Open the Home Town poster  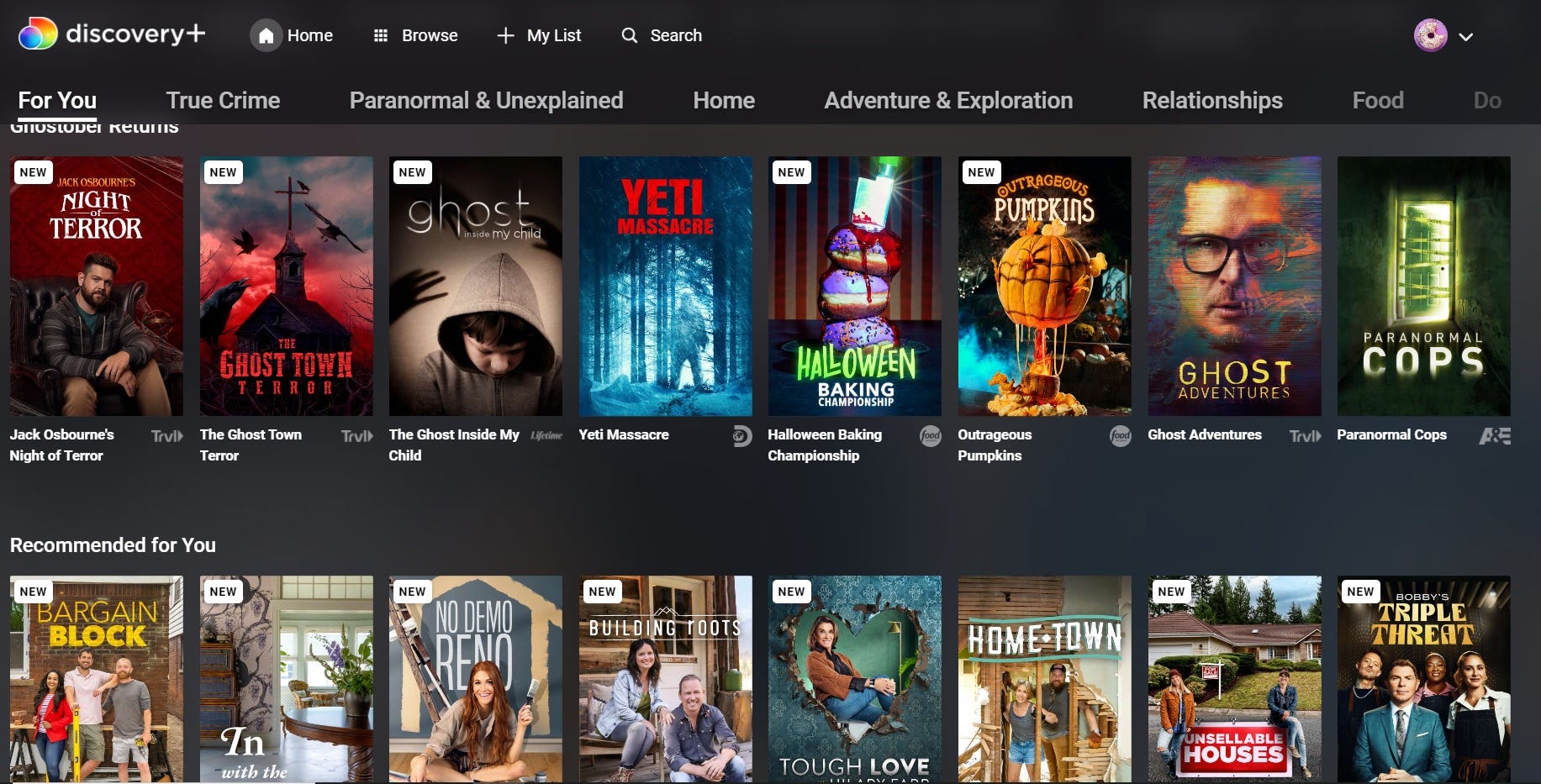tap(1045, 679)
